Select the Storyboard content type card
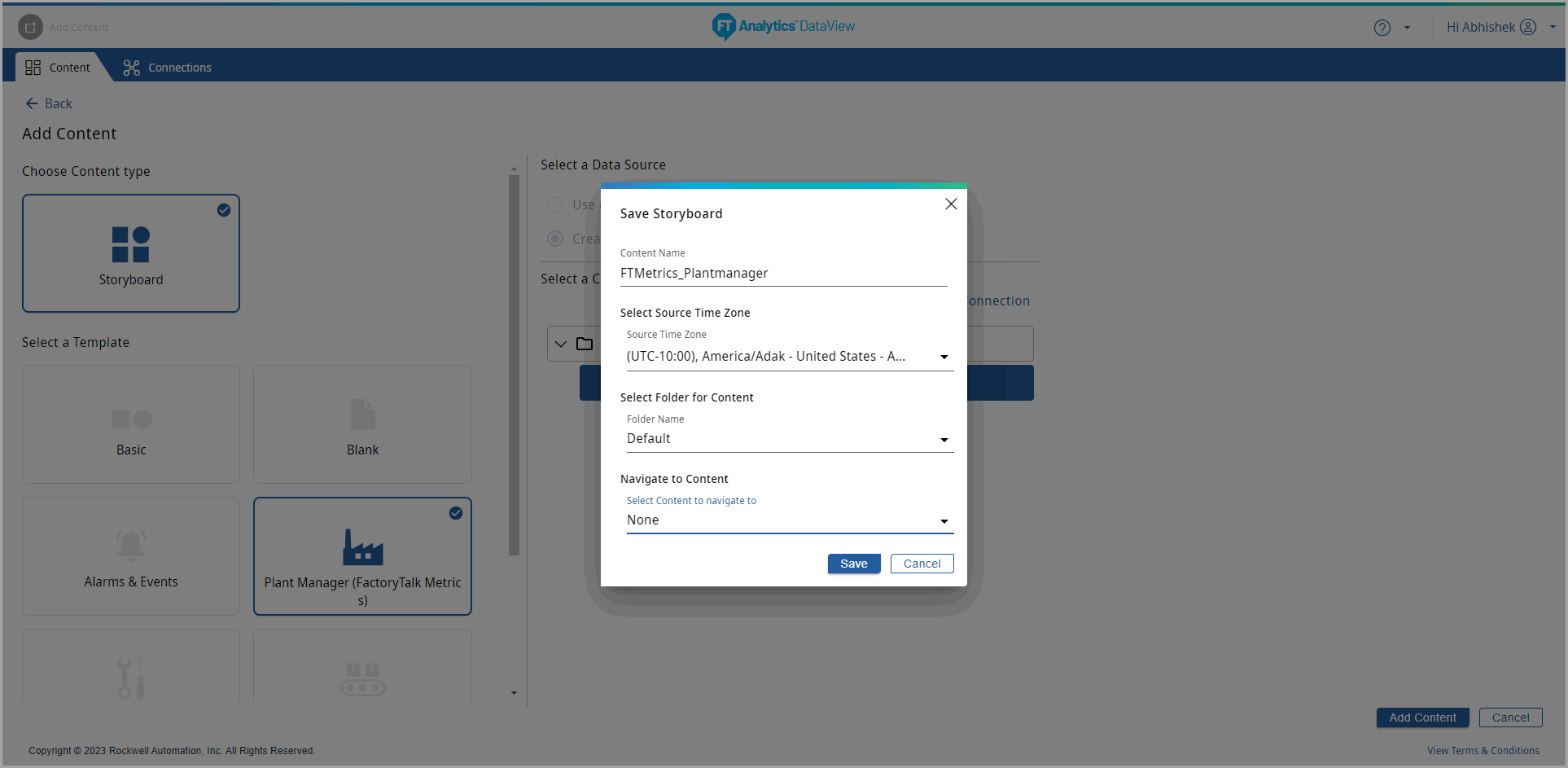This screenshot has height=768, width=1568. point(131,253)
